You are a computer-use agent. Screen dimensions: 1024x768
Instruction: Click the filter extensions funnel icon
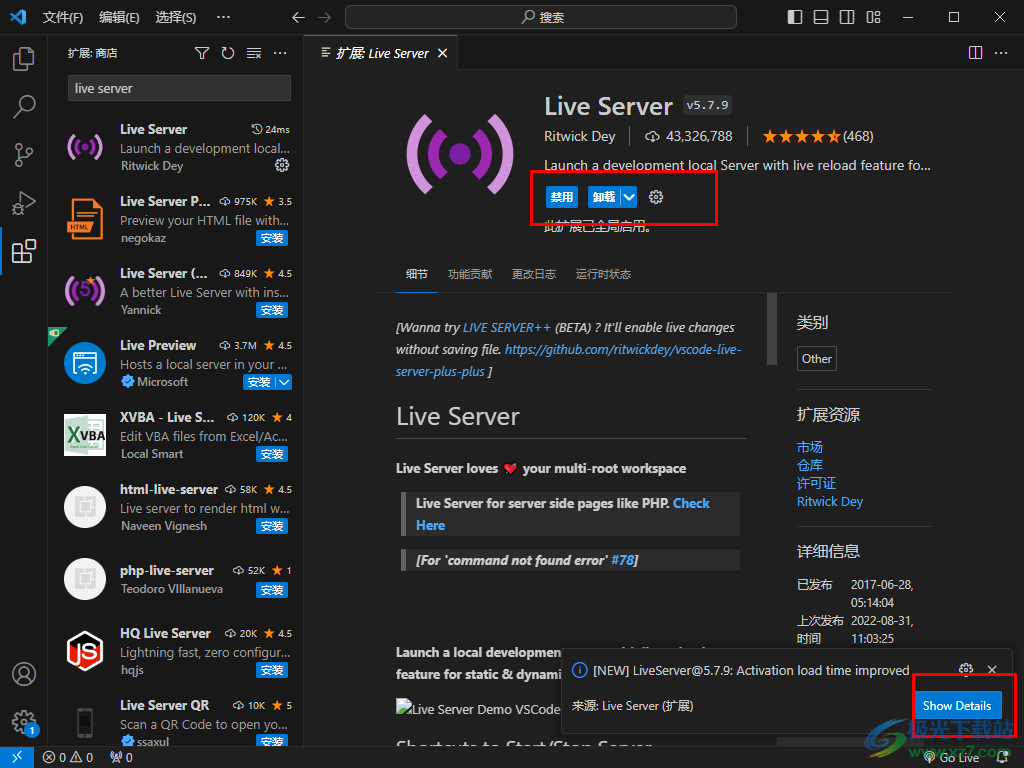coord(202,53)
